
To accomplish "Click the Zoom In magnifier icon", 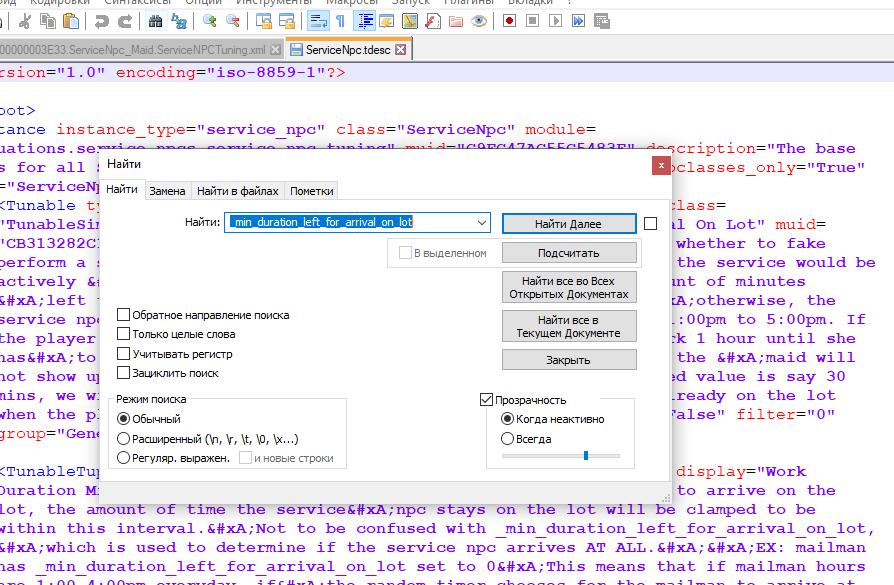I will pos(209,20).
